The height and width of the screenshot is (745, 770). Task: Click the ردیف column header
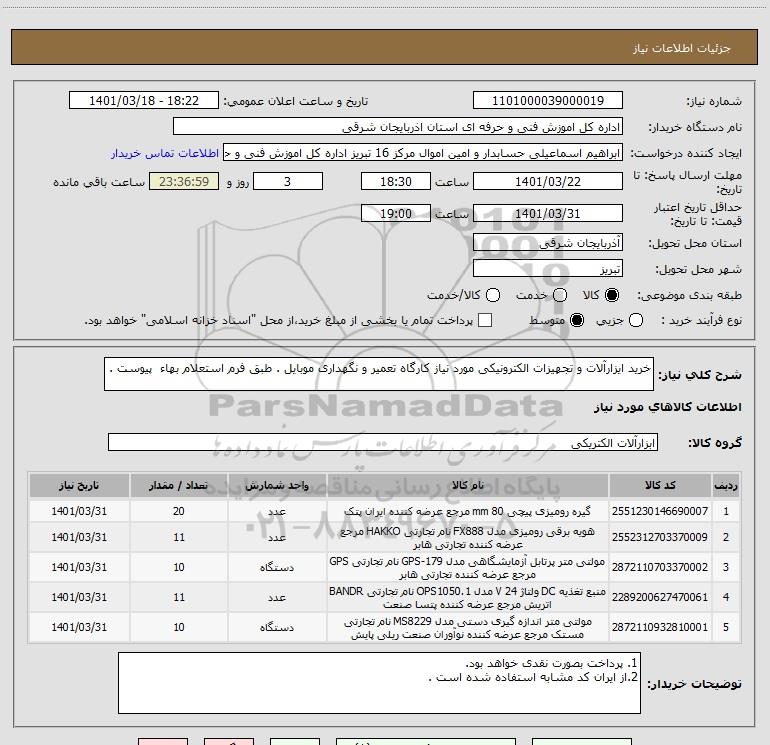[x=726, y=486]
